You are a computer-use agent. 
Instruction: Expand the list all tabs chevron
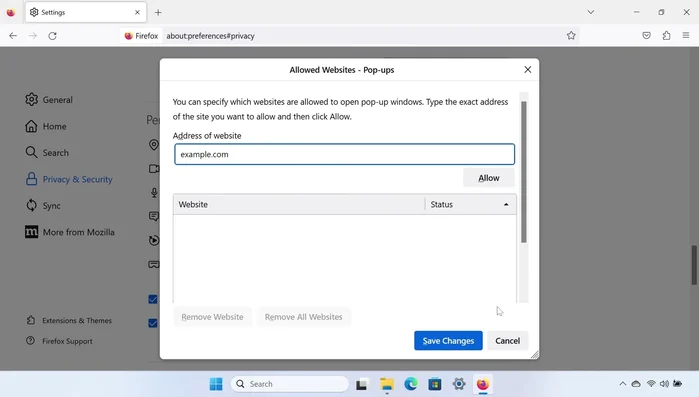(x=591, y=12)
